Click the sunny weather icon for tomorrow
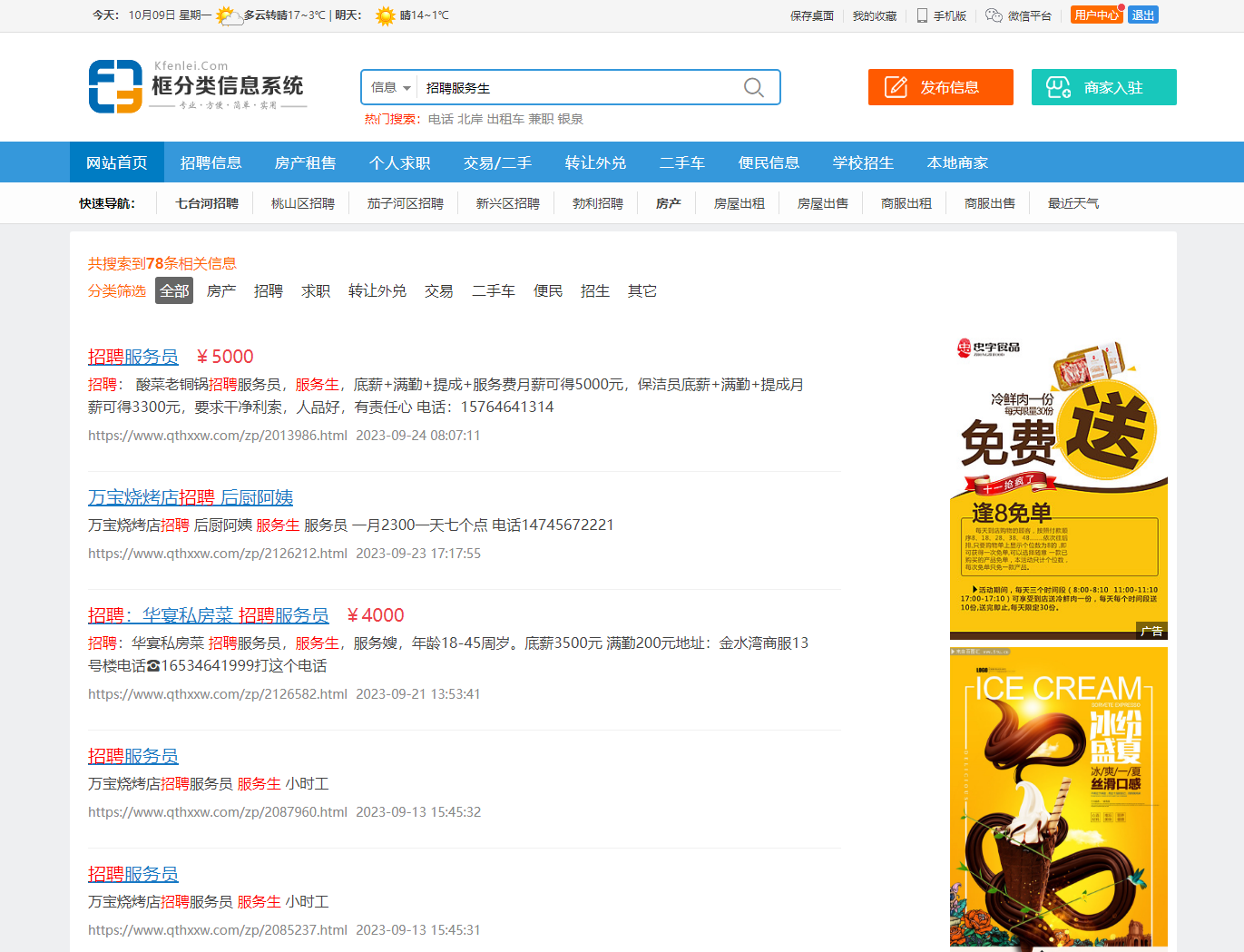 pyautogui.click(x=386, y=15)
